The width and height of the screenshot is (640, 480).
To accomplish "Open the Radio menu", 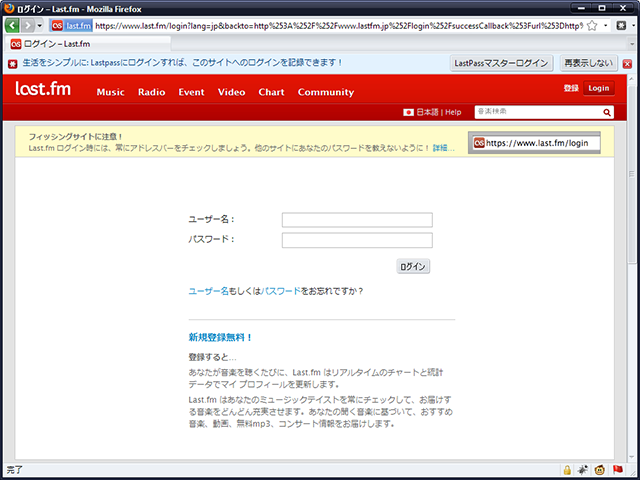I will (151, 92).
